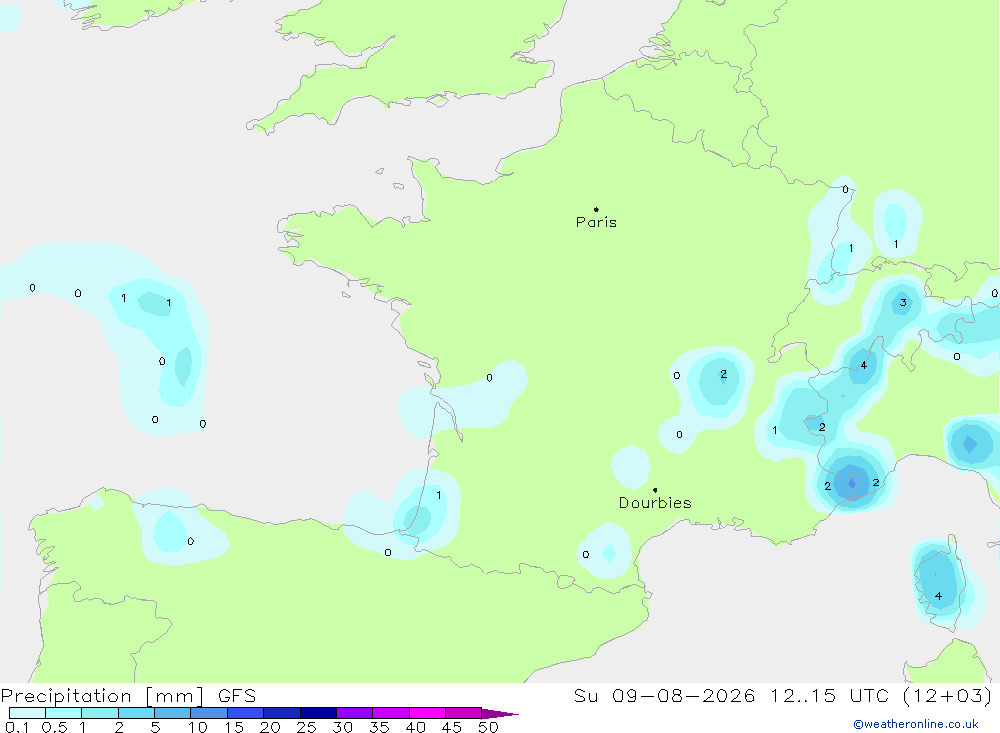Click the 0.1–0.5 mm palest legend swatch
Image resolution: width=1000 pixels, height=733 pixels.
27,713
